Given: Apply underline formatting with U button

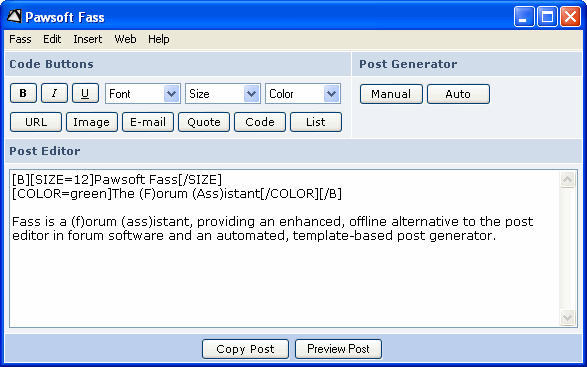Looking at the screenshot, I should pos(85,93).
